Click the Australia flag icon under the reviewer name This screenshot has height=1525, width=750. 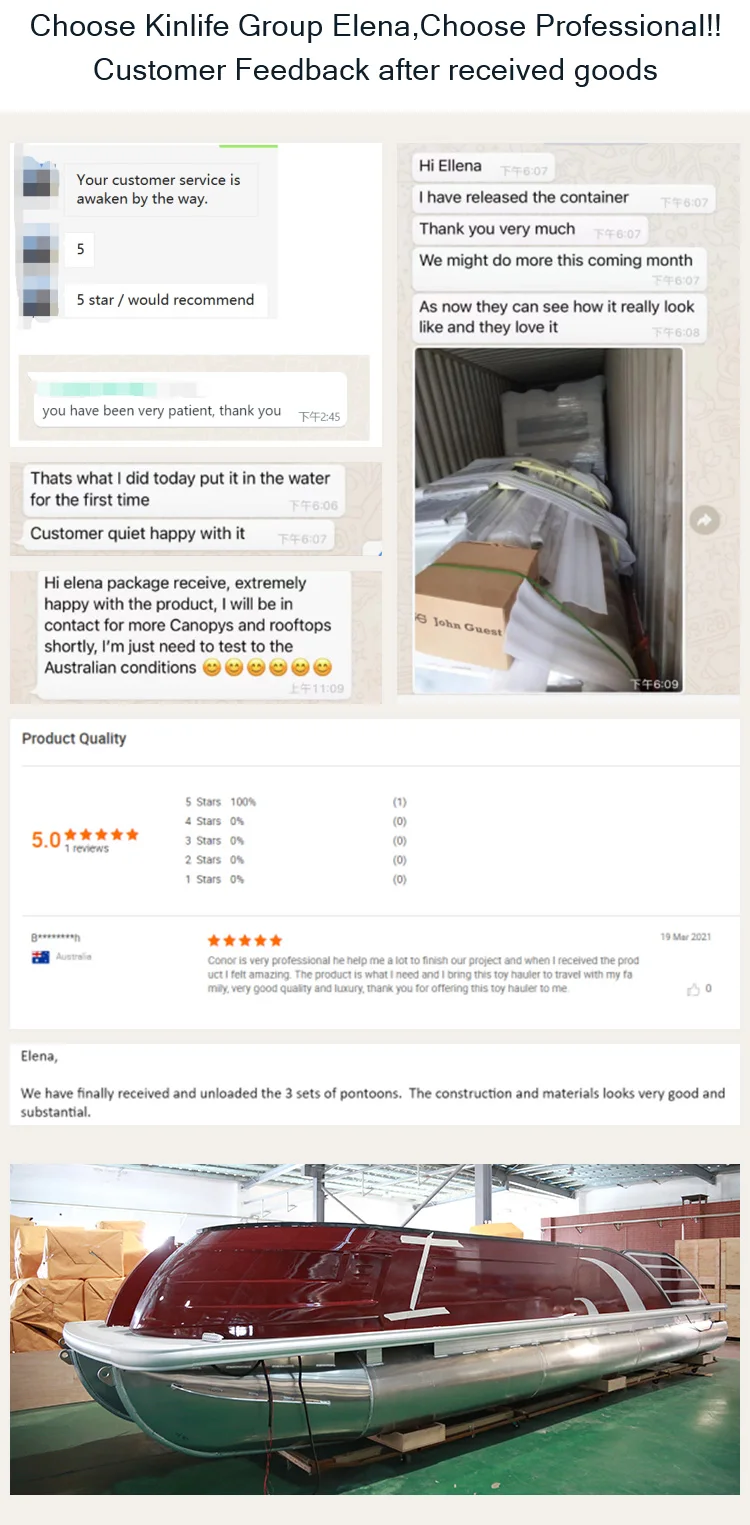pyautogui.click(x=41, y=957)
